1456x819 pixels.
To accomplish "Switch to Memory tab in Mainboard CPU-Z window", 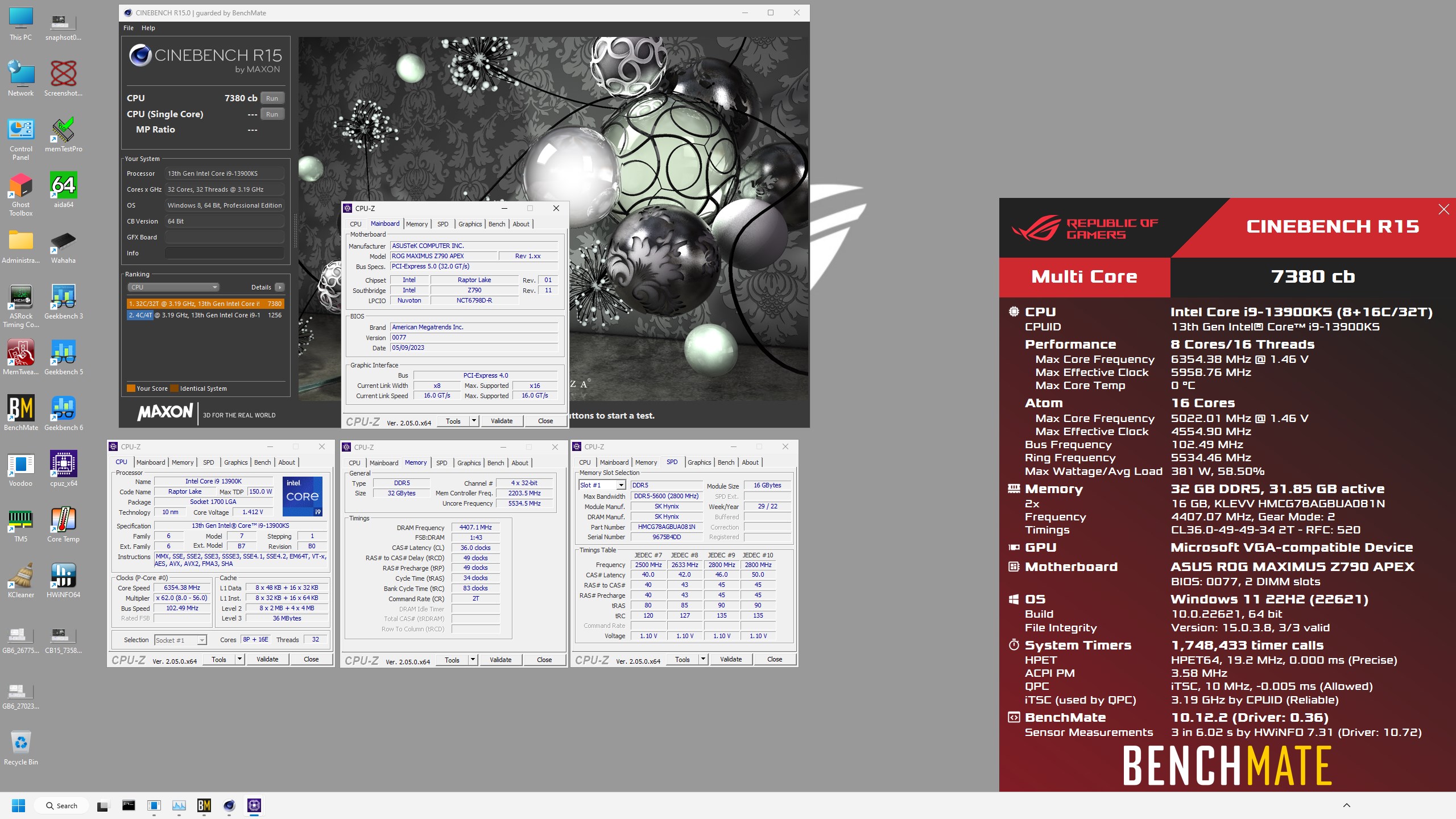I will [x=417, y=224].
